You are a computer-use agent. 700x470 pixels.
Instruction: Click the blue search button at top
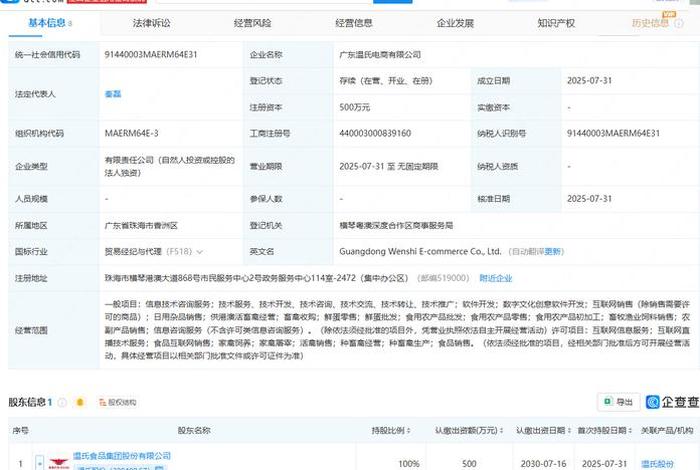coord(392,1)
